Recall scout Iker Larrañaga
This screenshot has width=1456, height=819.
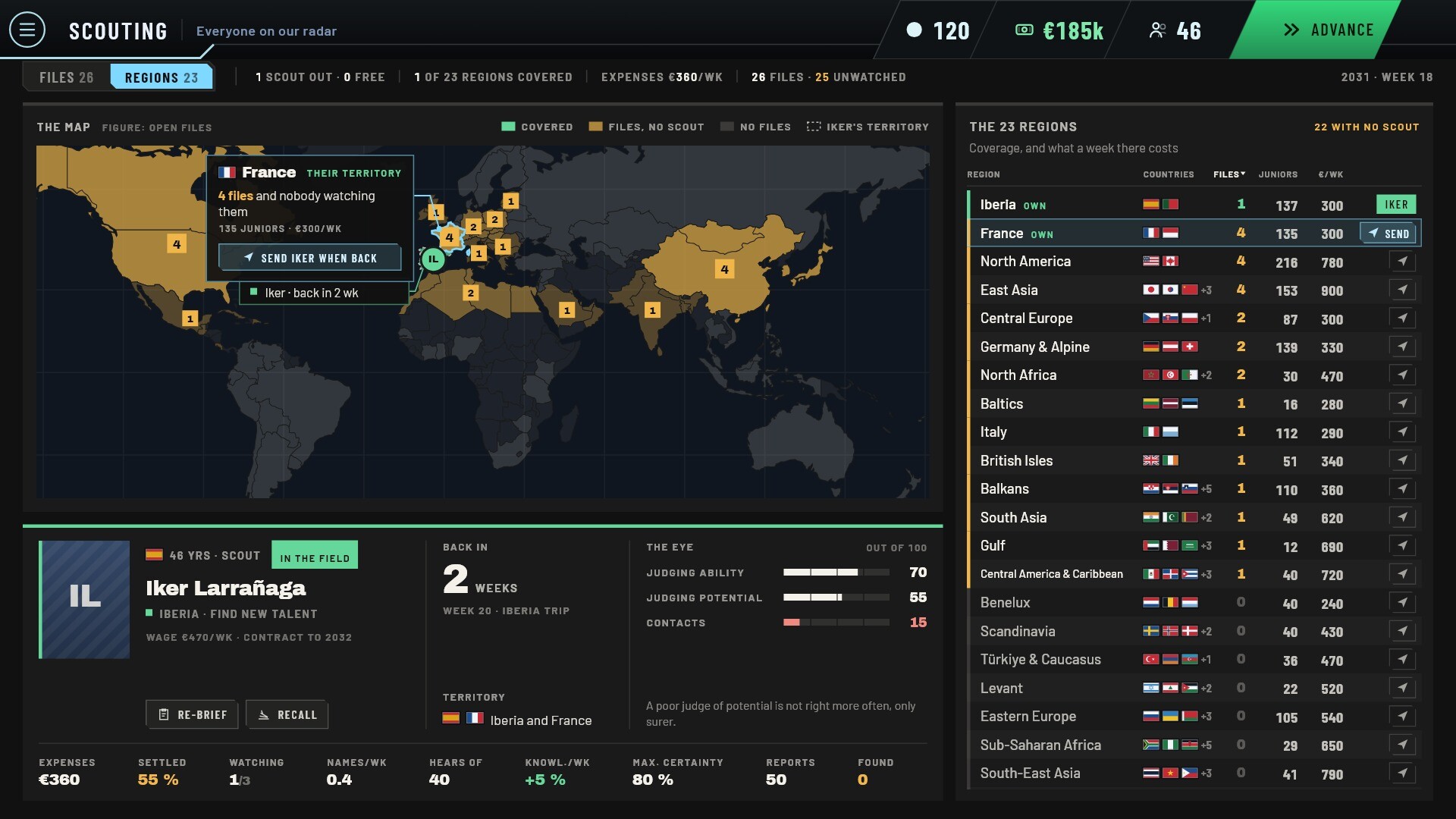click(x=287, y=714)
